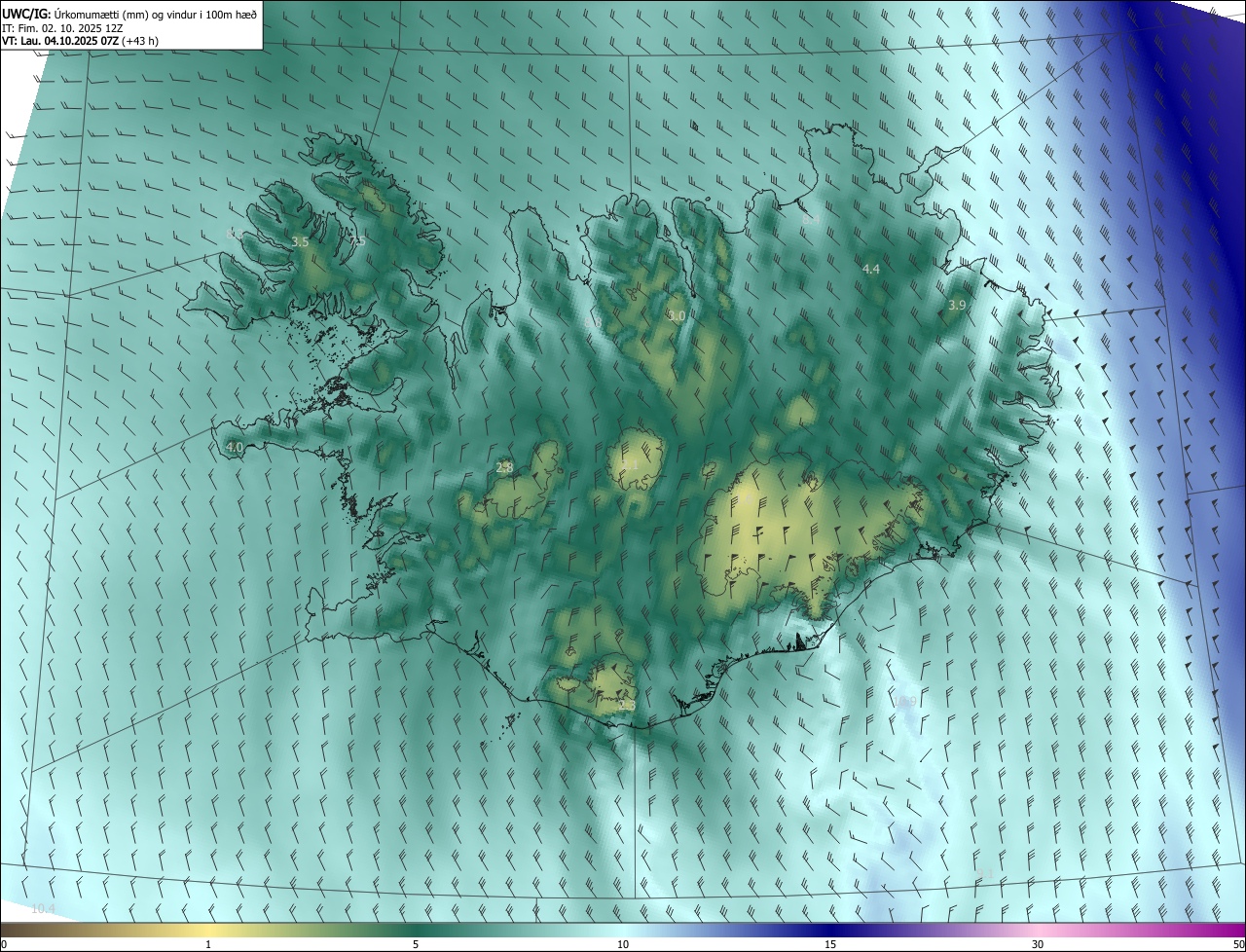1246x952 pixels.
Task: Click the 4.4 value in the northeast
Action: tap(871, 269)
